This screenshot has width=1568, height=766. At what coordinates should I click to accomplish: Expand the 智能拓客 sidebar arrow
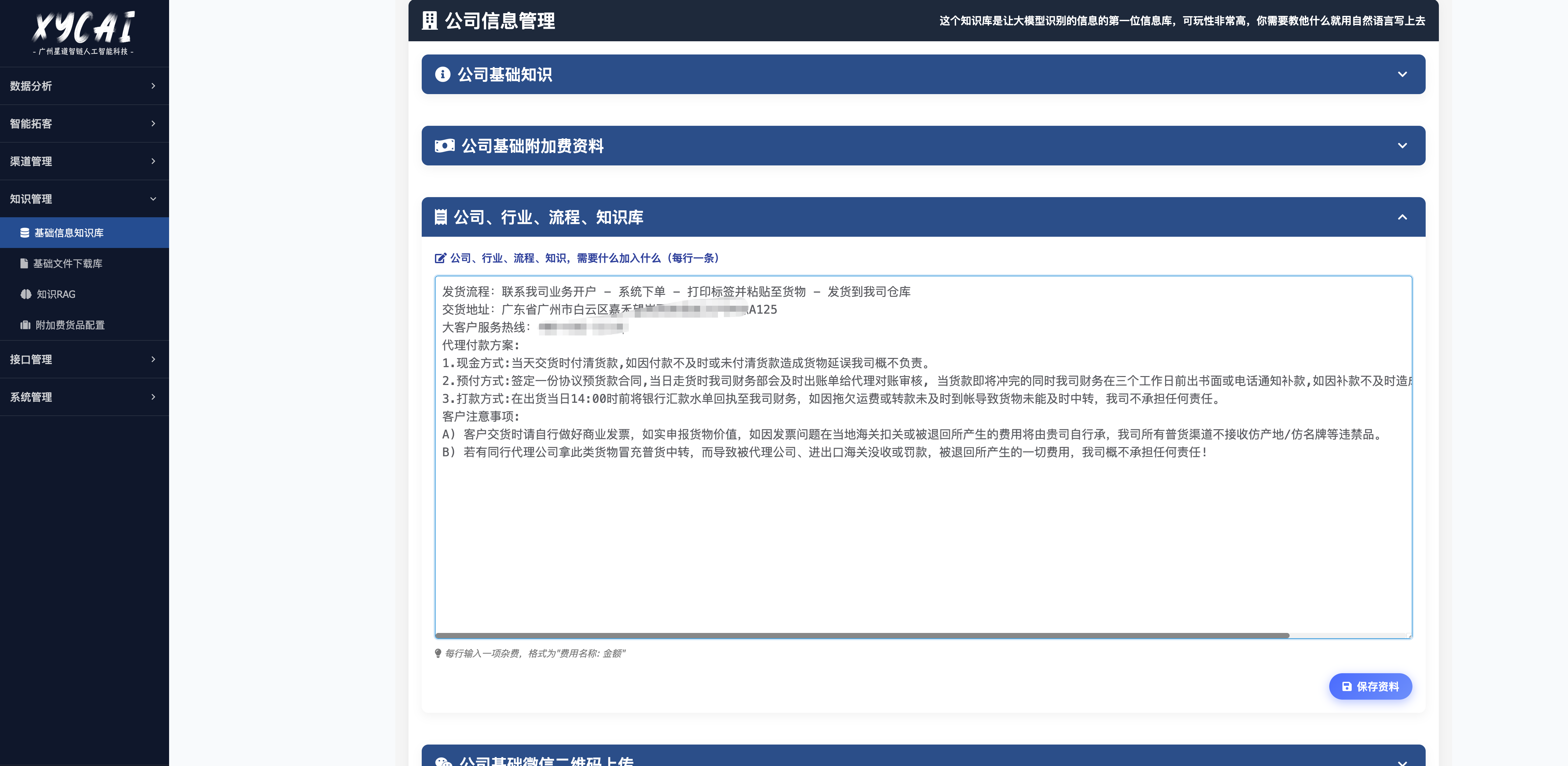coord(153,123)
